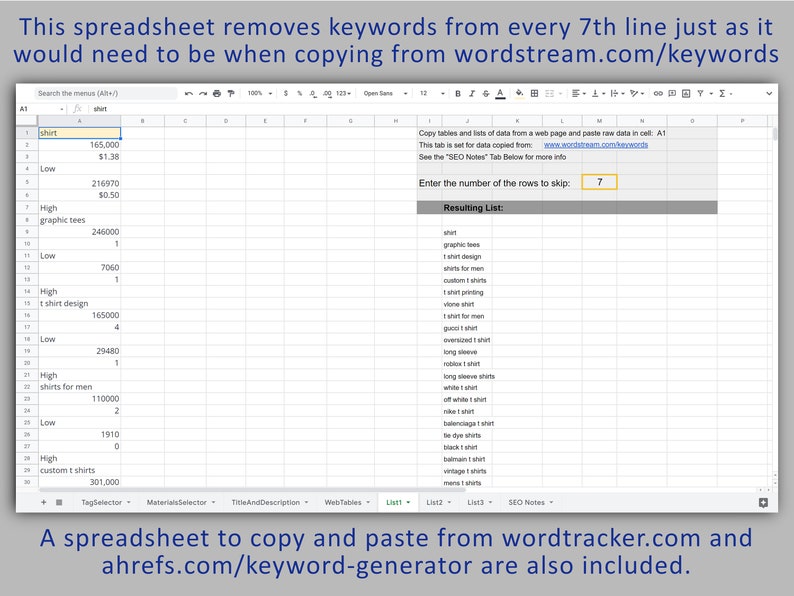
Task: Click the horizontal scrollbar under the grid
Action: 252,490
